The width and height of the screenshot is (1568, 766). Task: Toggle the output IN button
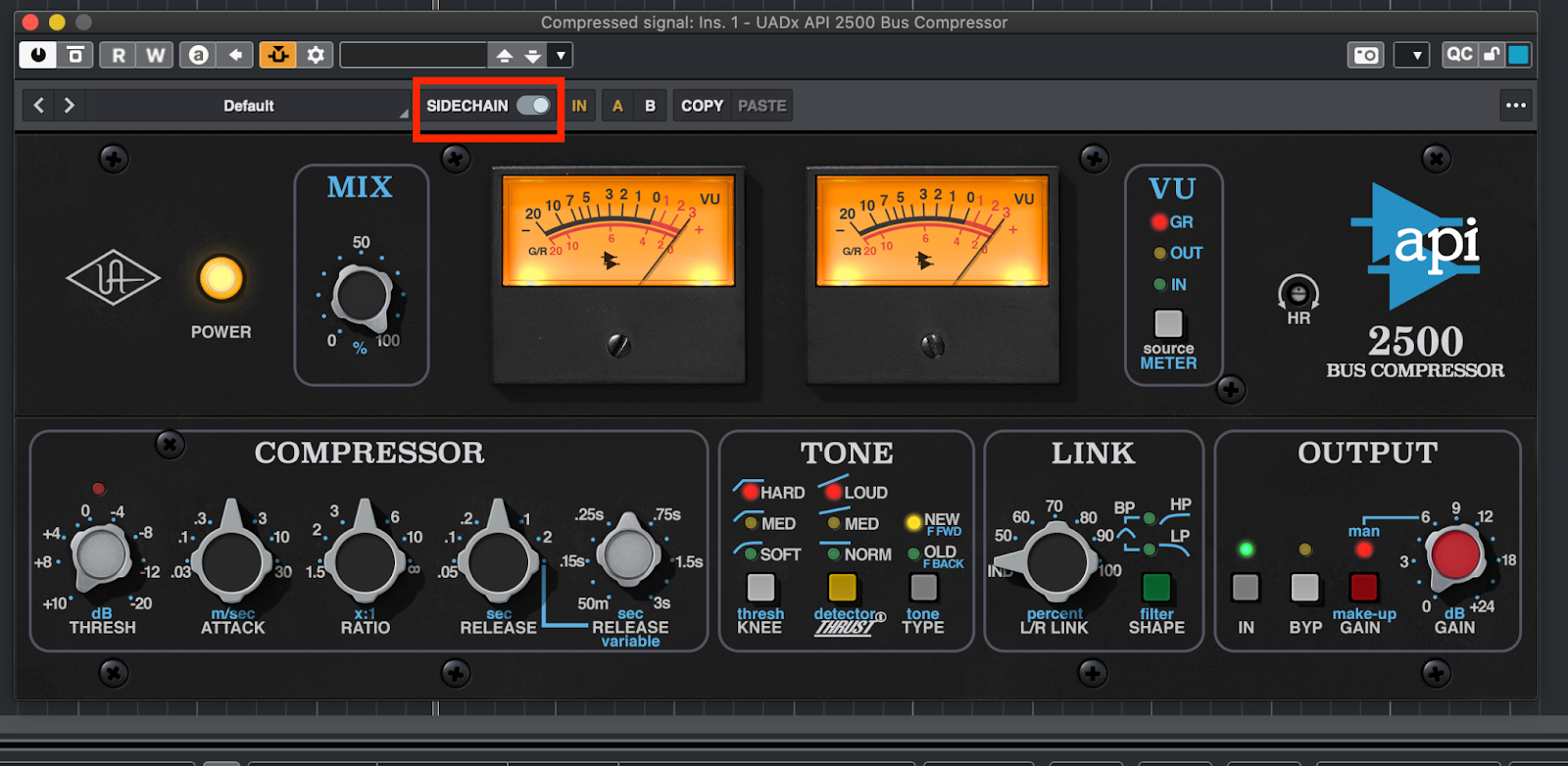pos(1246,588)
